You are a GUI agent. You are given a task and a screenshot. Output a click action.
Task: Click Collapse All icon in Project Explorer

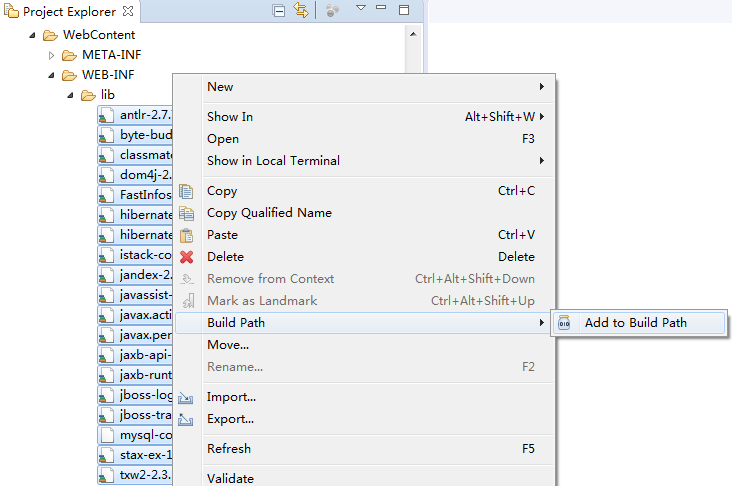point(279,11)
